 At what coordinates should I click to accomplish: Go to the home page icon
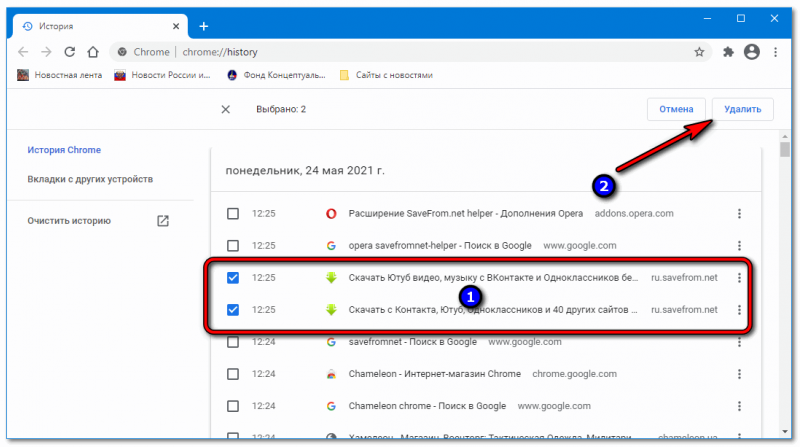coord(92,51)
